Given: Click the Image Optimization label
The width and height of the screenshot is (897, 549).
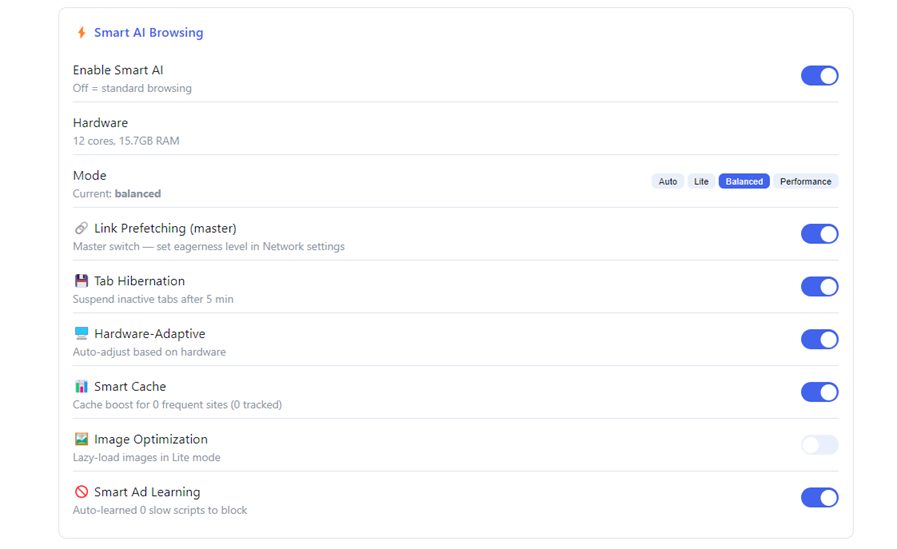Looking at the screenshot, I should click(151, 439).
